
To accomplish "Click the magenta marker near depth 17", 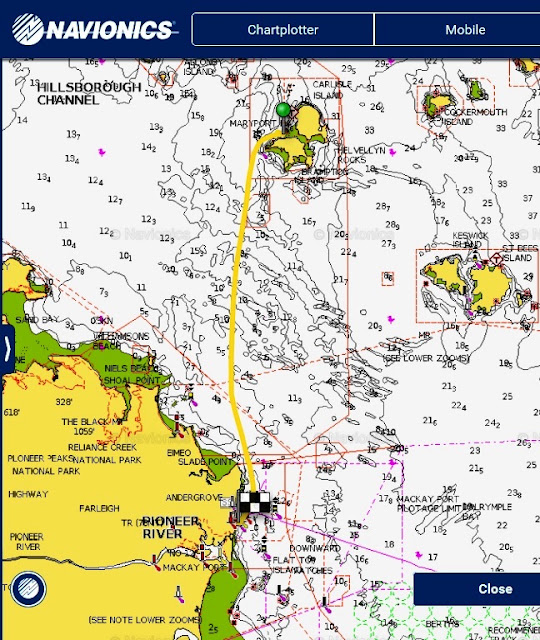I will [x=418, y=555].
